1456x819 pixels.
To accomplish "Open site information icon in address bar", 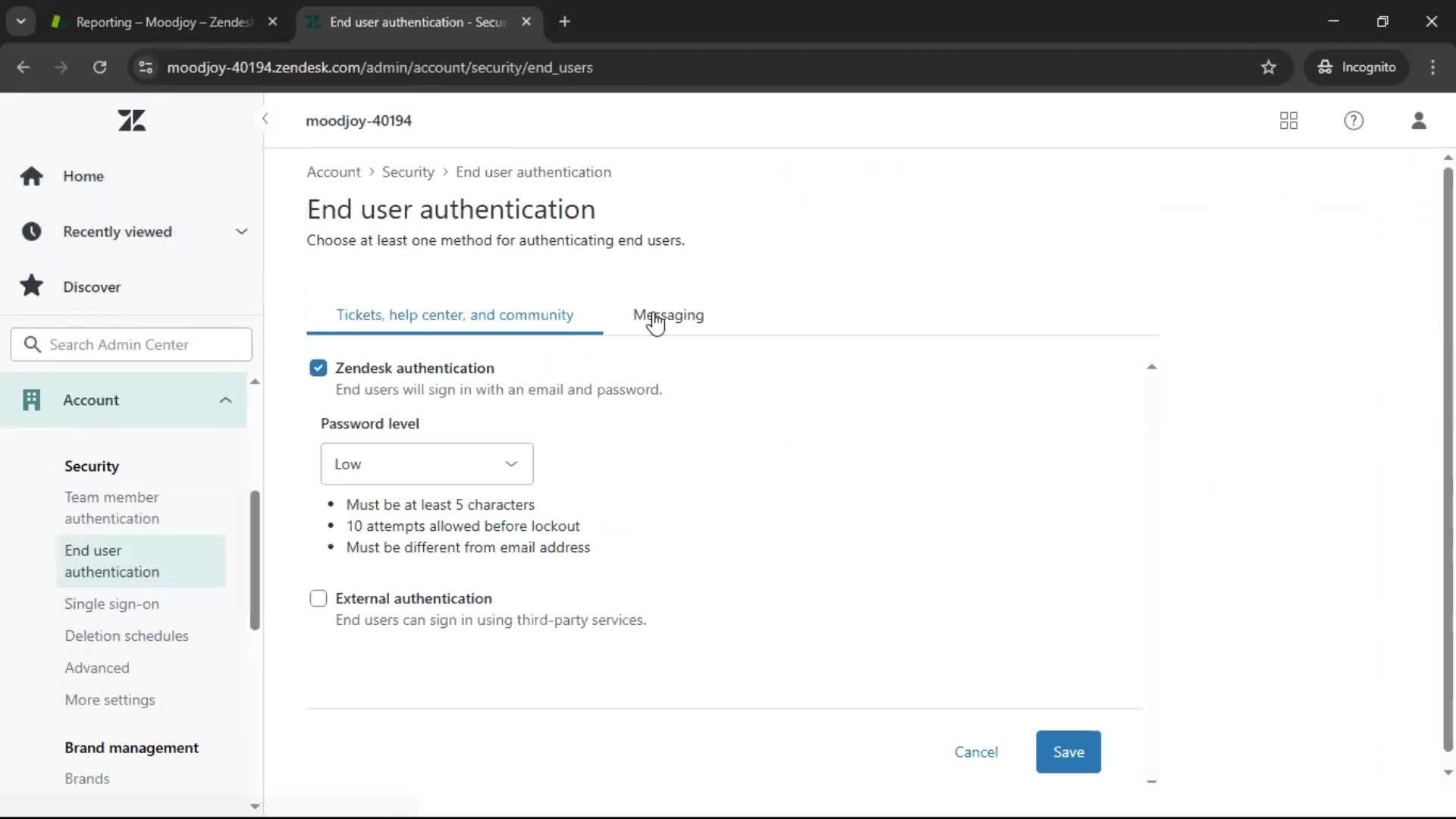I will (146, 67).
